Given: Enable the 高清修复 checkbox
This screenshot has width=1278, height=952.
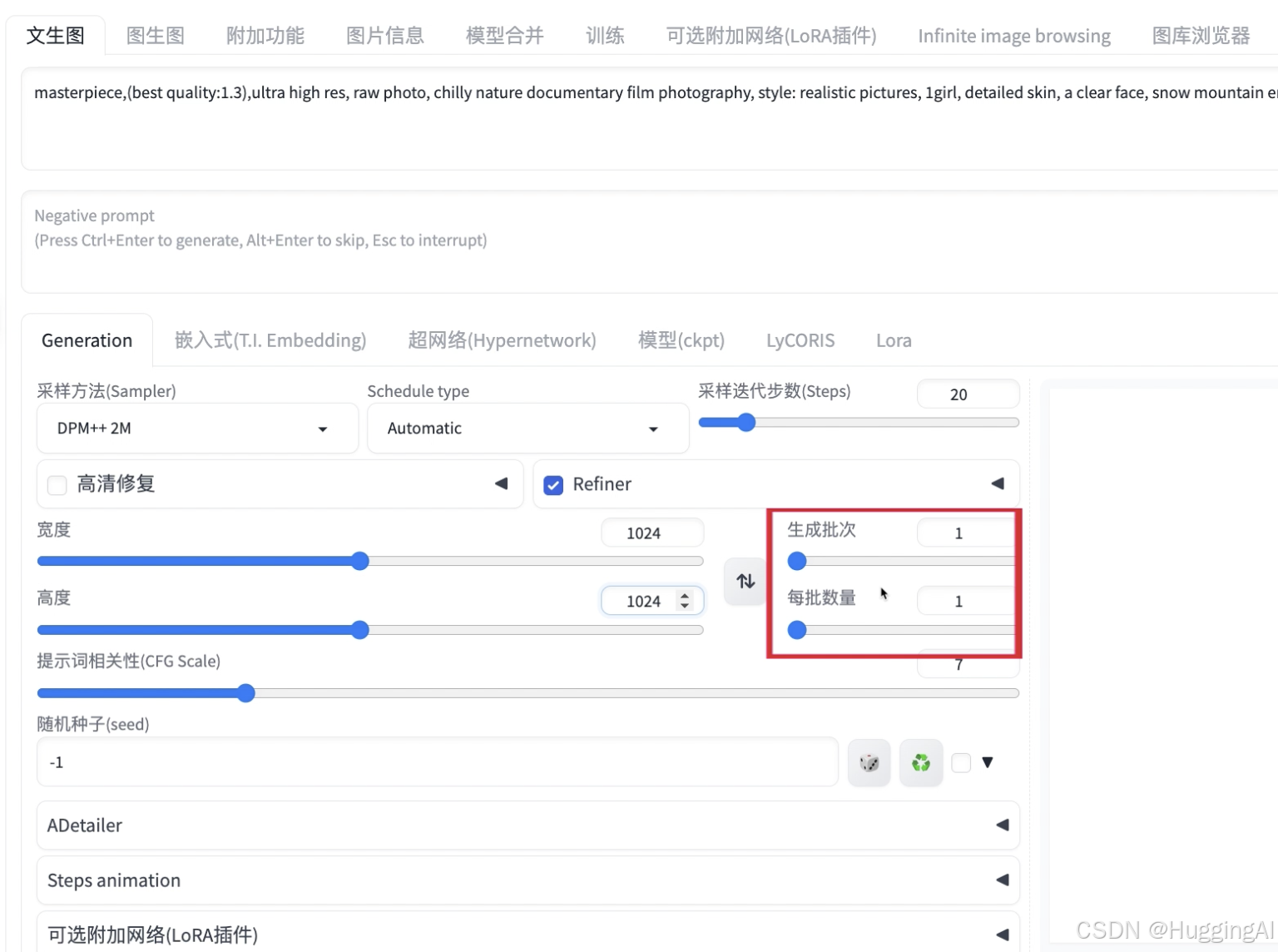Looking at the screenshot, I should 57,485.
